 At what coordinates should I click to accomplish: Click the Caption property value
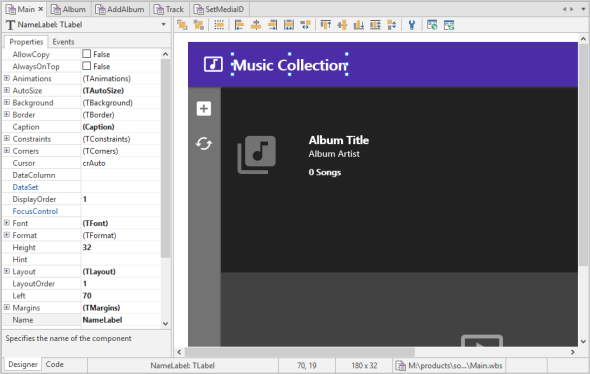pos(120,127)
